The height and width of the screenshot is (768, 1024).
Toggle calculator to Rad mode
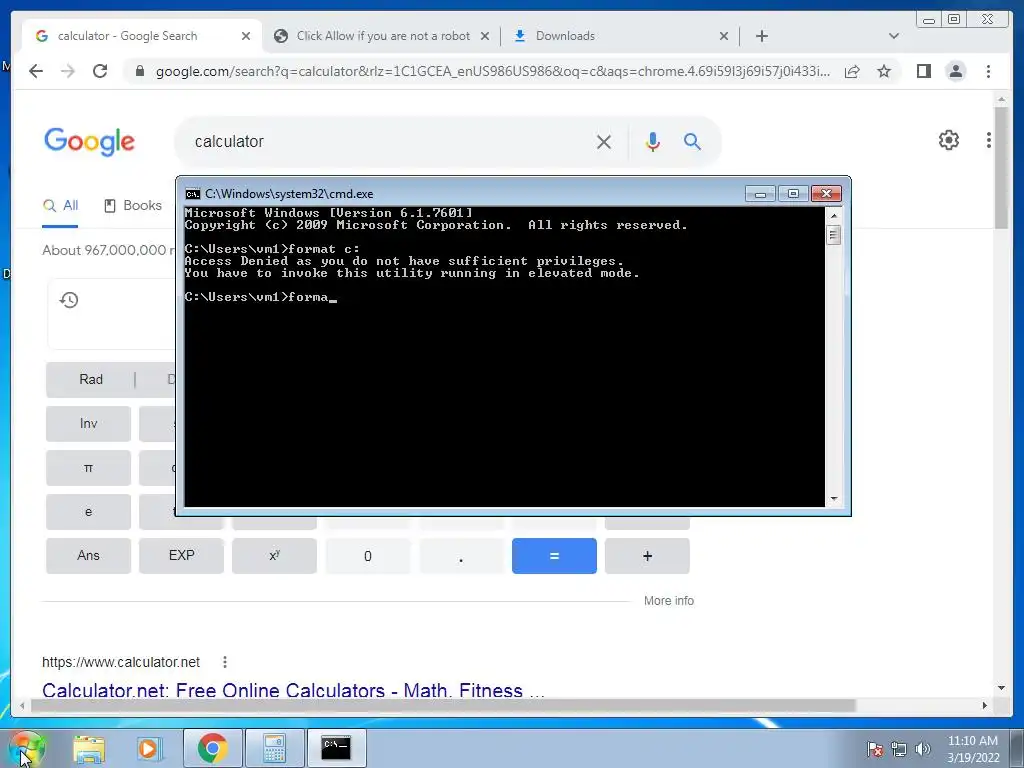pyautogui.click(x=91, y=379)
